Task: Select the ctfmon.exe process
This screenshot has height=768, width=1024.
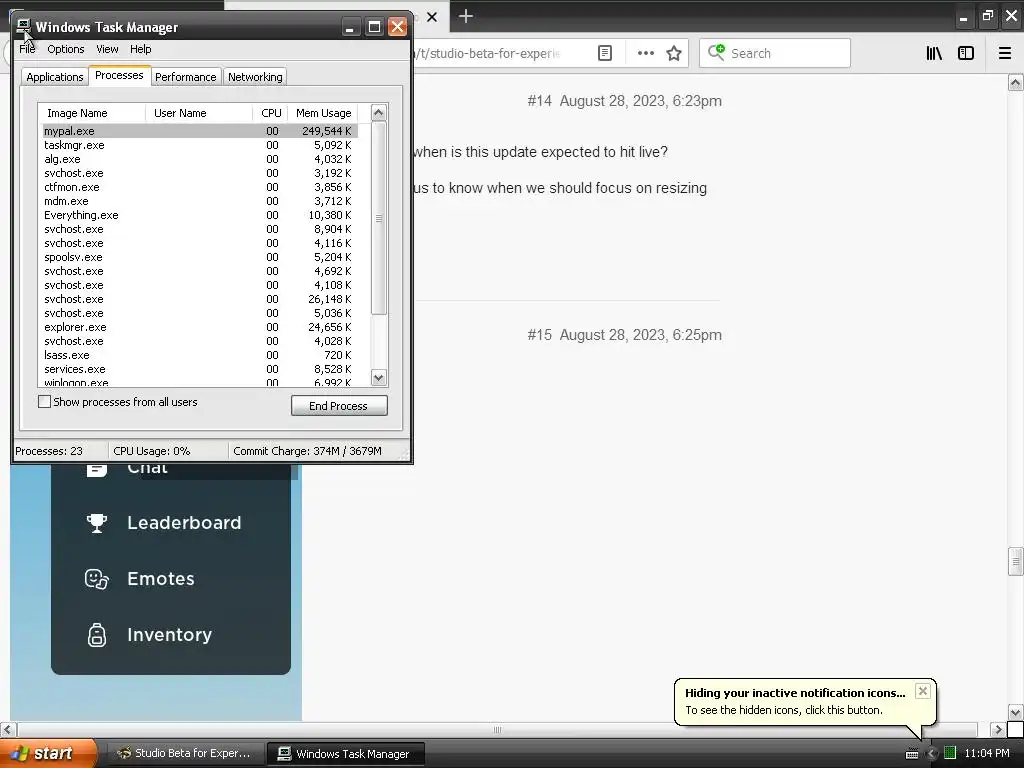Action: tap(200, 187)
